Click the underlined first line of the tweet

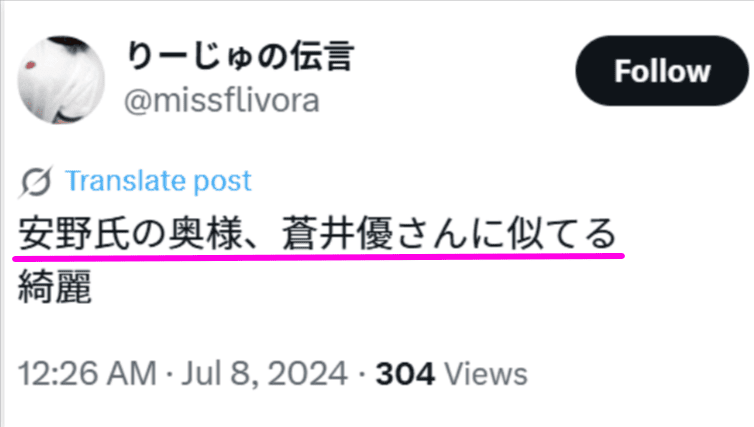(317, 234)
